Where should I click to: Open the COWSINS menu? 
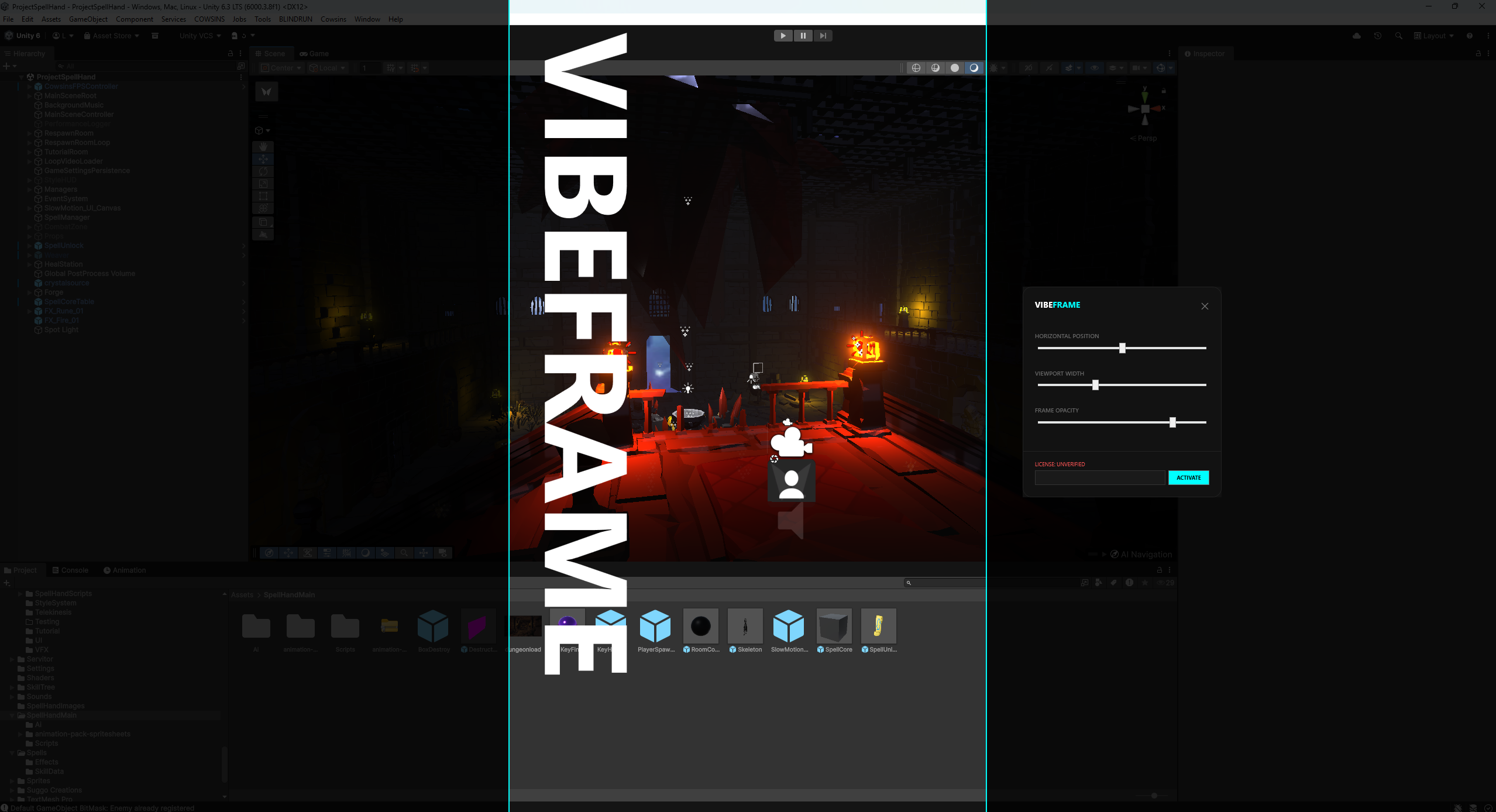tap(209, 19)
